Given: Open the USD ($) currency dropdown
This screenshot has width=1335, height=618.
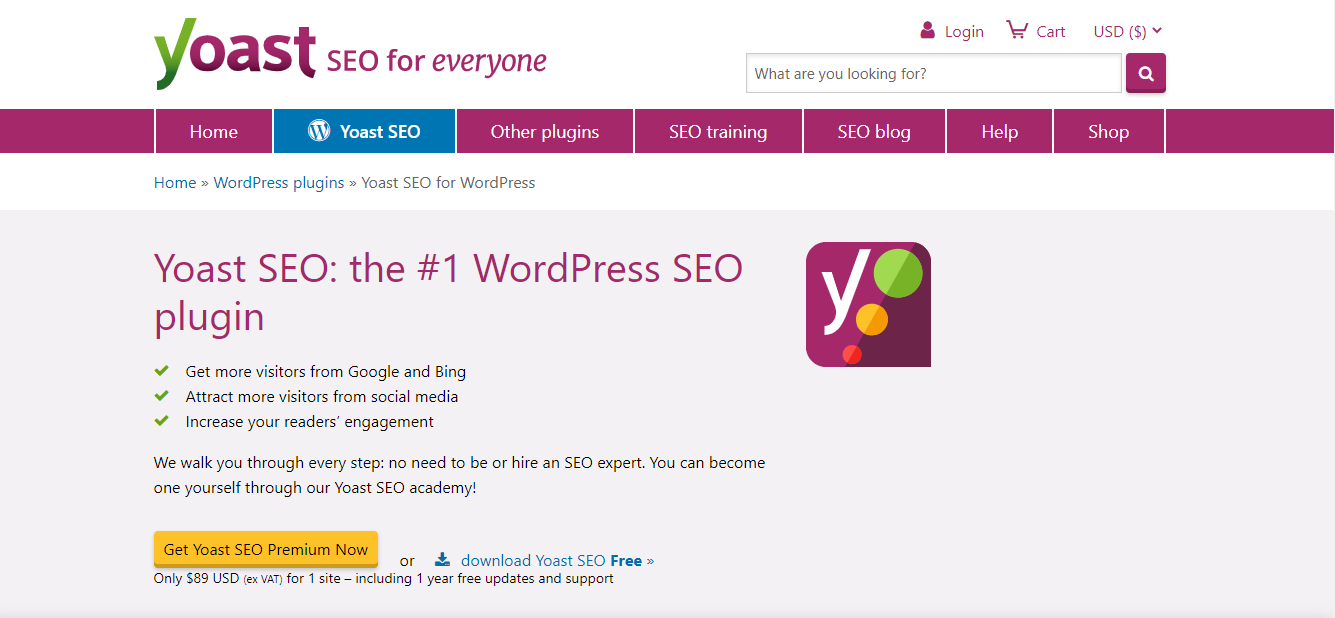Looking at the screenshot, I should click(1128, 31).
